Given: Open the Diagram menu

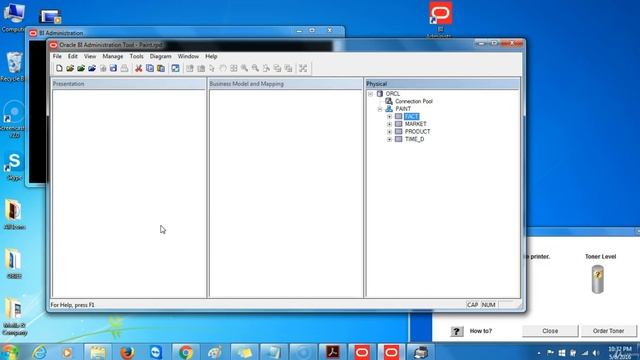Looking at the screenshot, I should (160, 56).
